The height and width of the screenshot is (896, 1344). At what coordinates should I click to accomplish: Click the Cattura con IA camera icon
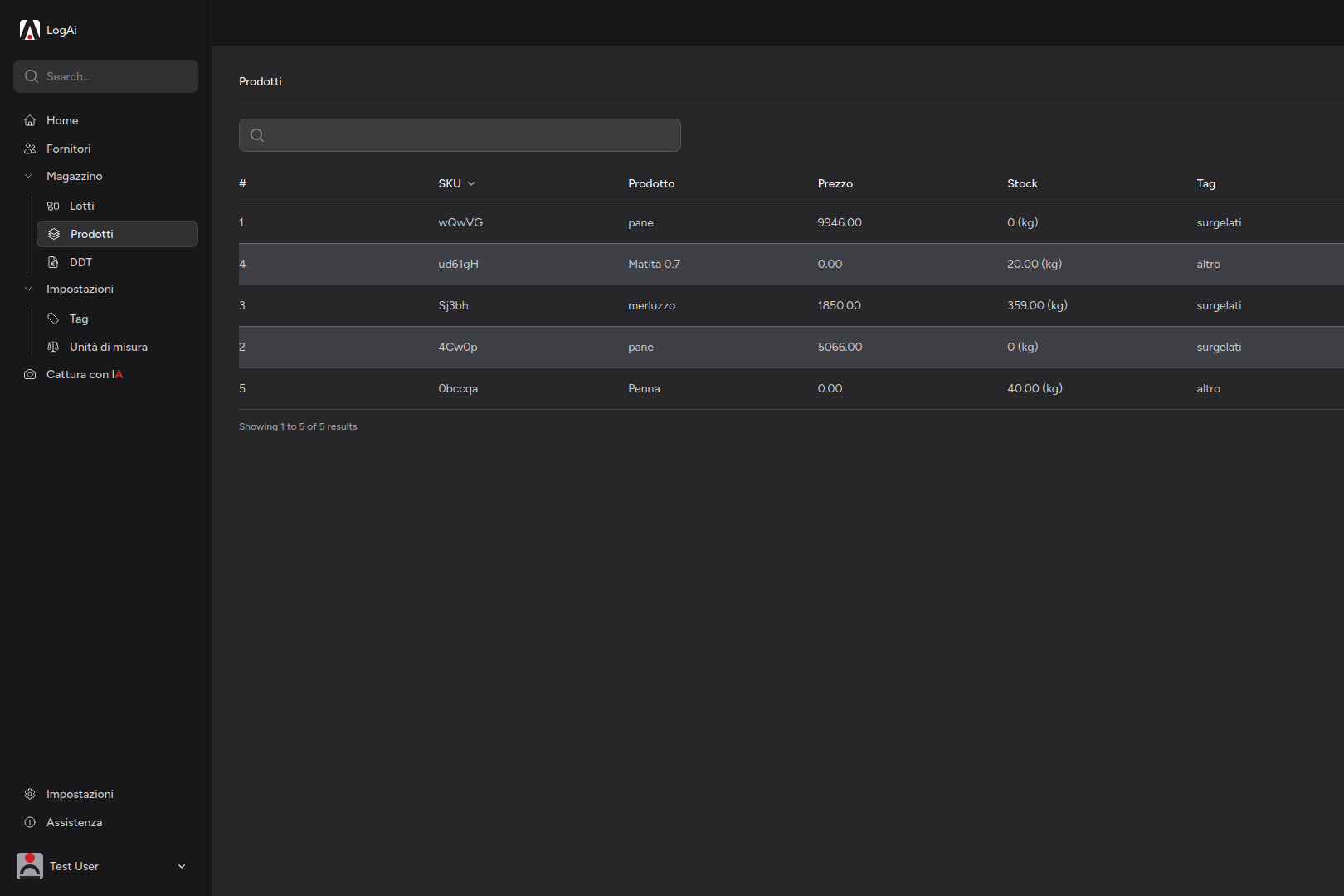point(30,374)
